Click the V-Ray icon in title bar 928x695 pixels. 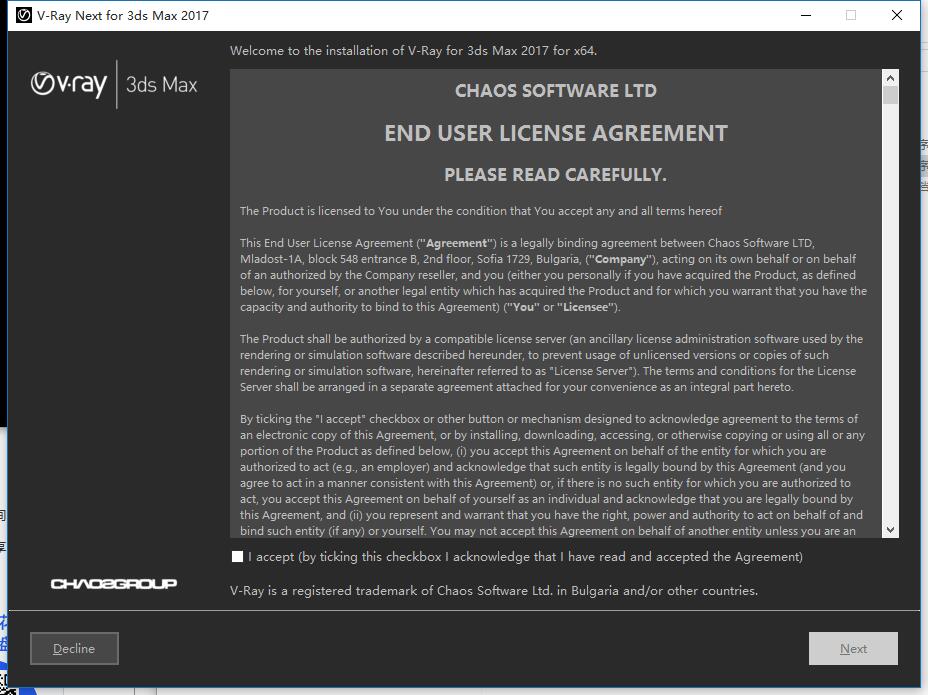coord(24,15)
